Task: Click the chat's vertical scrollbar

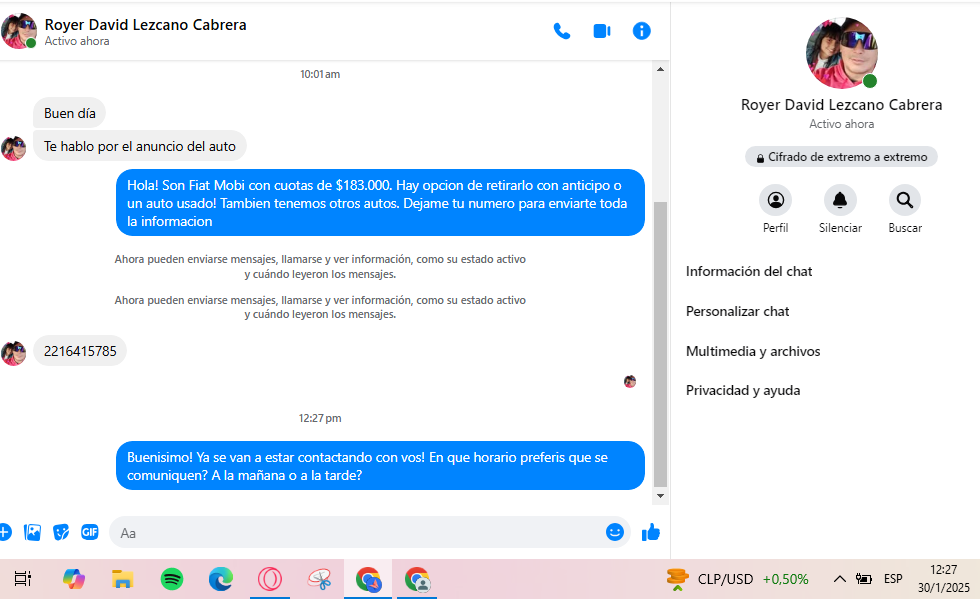Action: [x=659, y=340]
